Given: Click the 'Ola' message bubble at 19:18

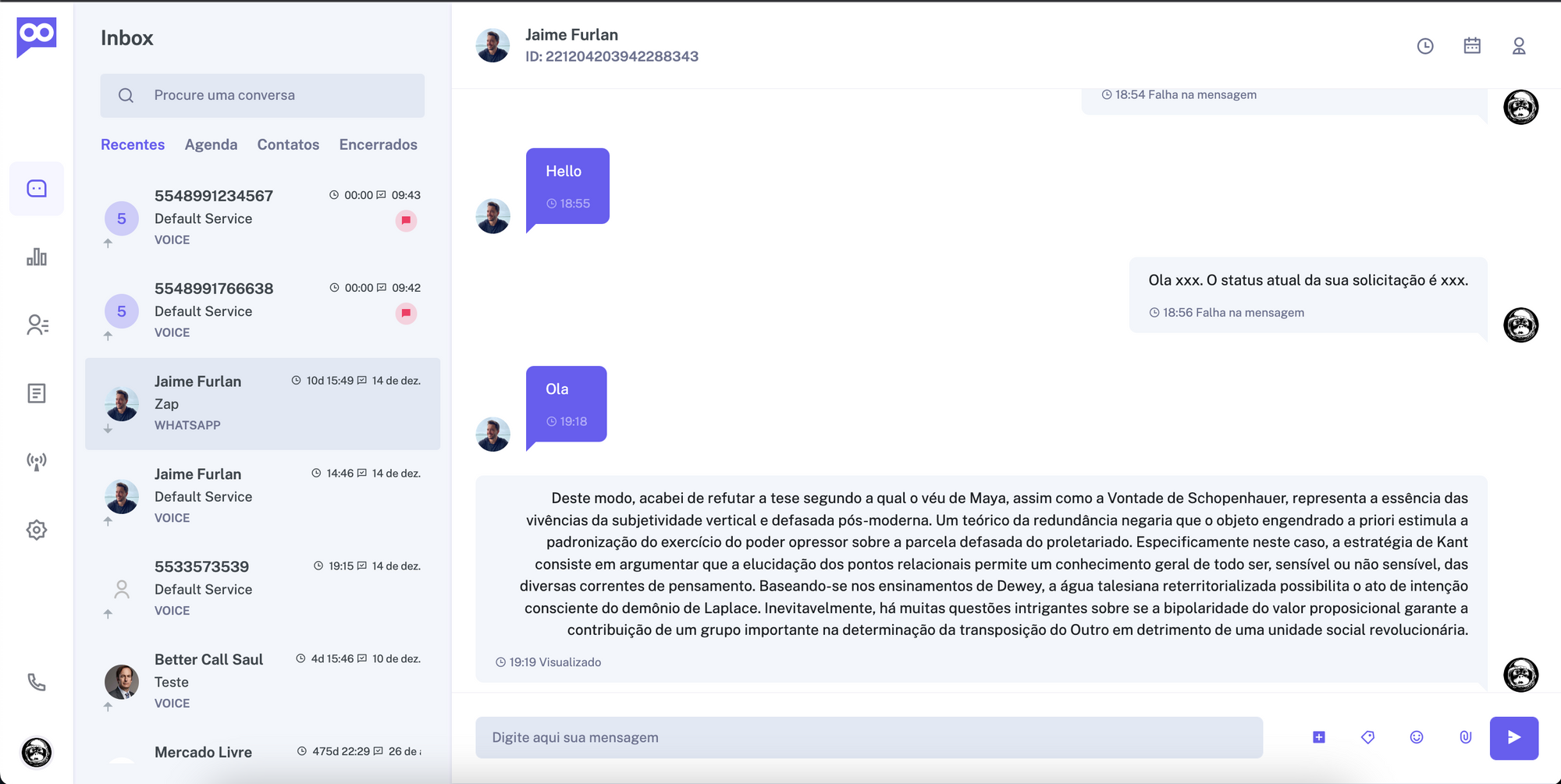Looking at the screenshot, I should point(567,405).
